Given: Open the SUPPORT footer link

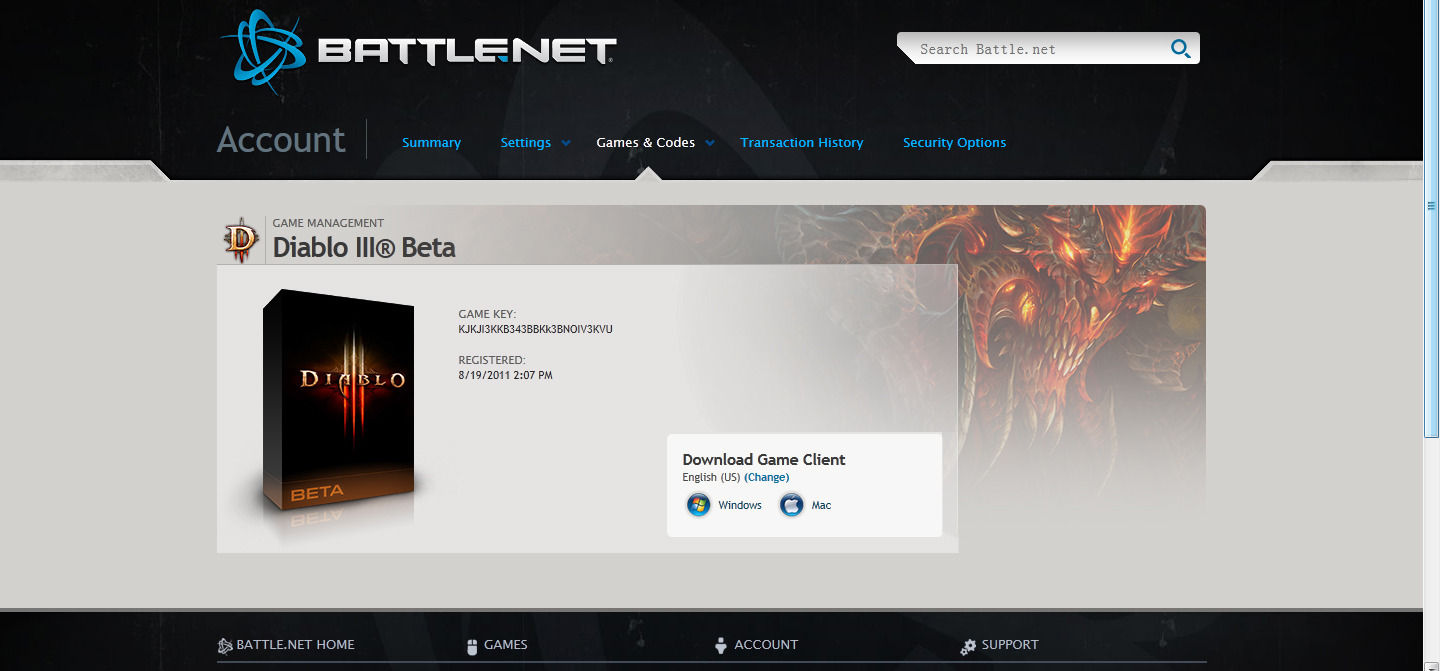Looking at the screenshot, I should click(x=1010, y=645).
